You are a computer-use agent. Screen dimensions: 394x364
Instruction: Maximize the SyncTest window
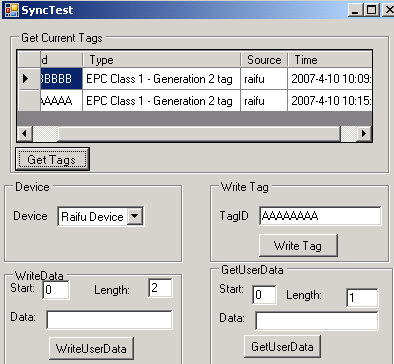371,10
